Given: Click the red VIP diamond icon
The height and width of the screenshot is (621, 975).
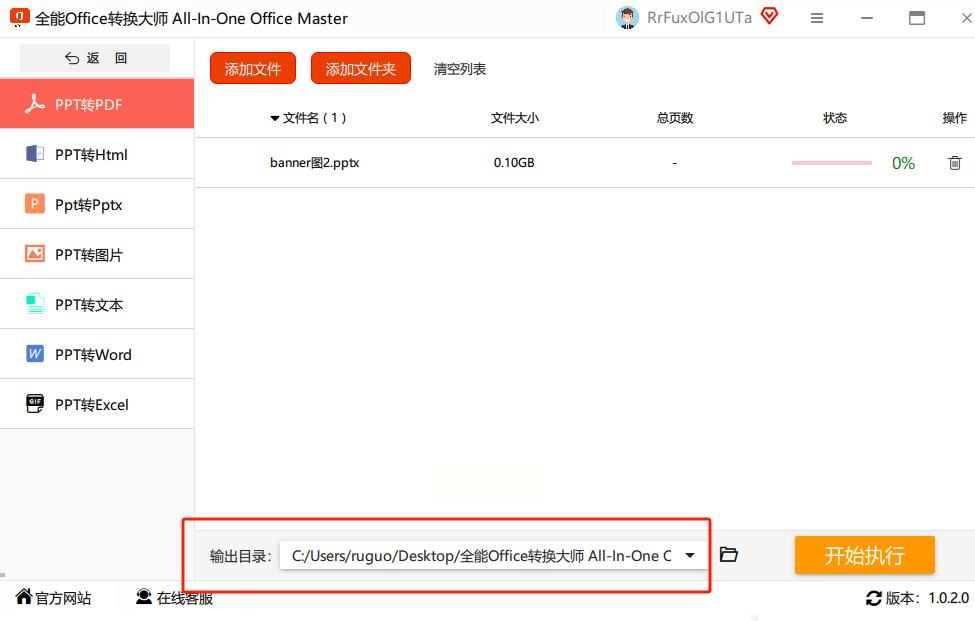Looking at the screenshot, I should [x=769, y=16].
